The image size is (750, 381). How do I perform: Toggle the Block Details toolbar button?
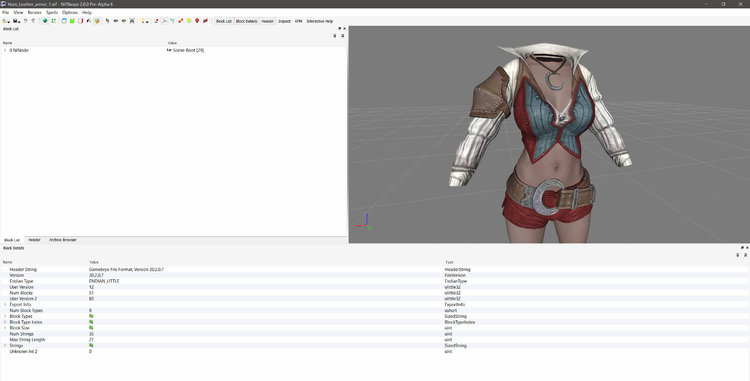coord(246,21)
